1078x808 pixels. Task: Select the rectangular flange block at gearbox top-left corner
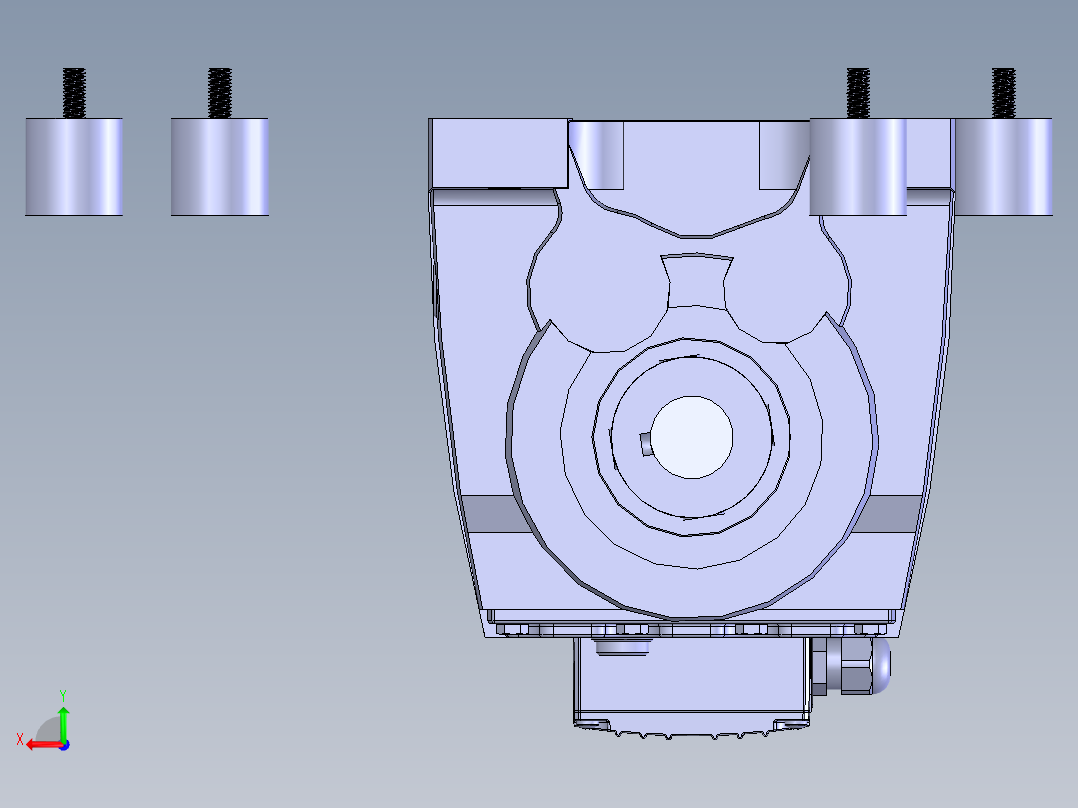click(x=499, y=153)
